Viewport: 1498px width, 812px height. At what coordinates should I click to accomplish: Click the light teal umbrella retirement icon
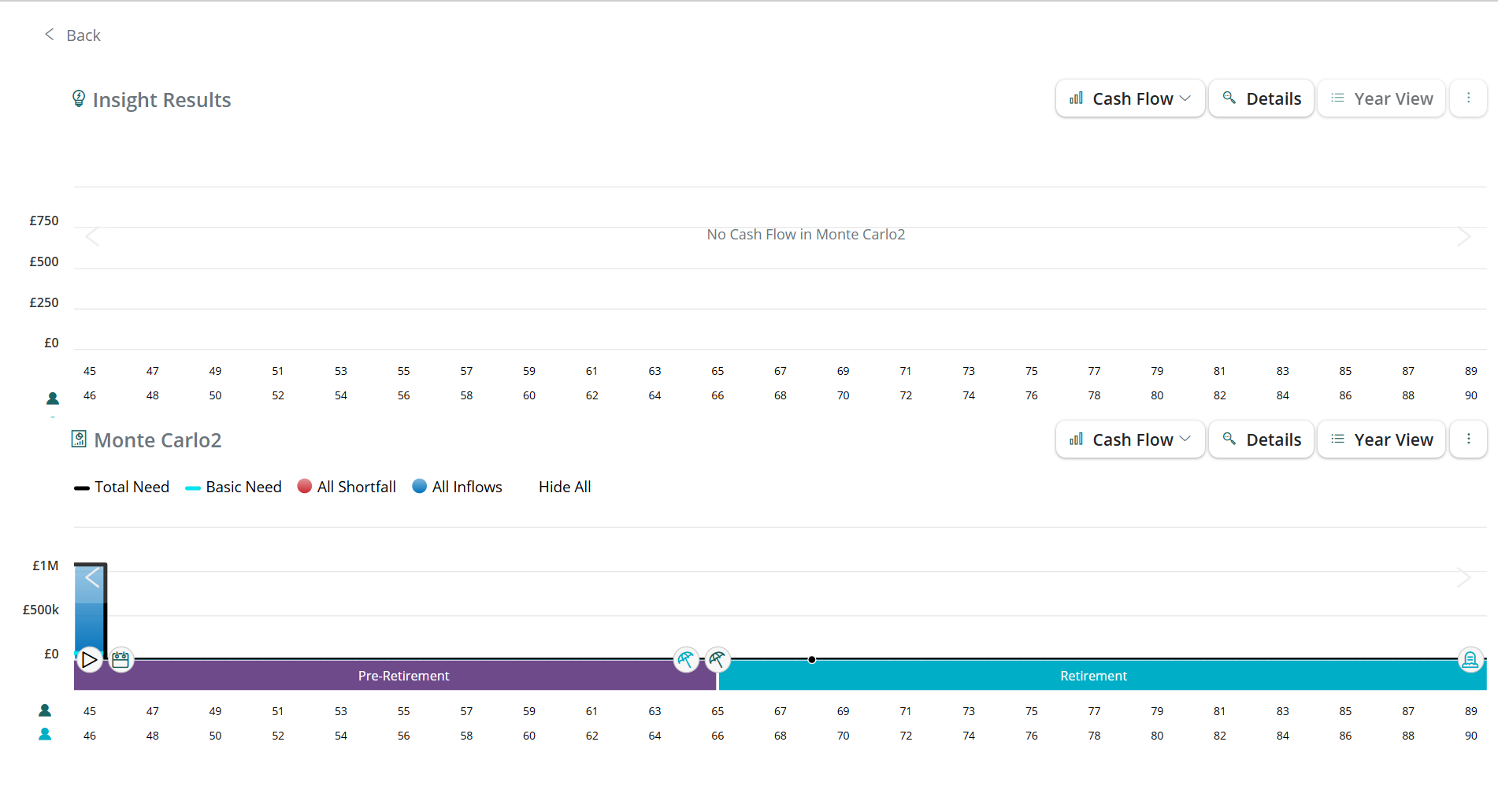686,659
